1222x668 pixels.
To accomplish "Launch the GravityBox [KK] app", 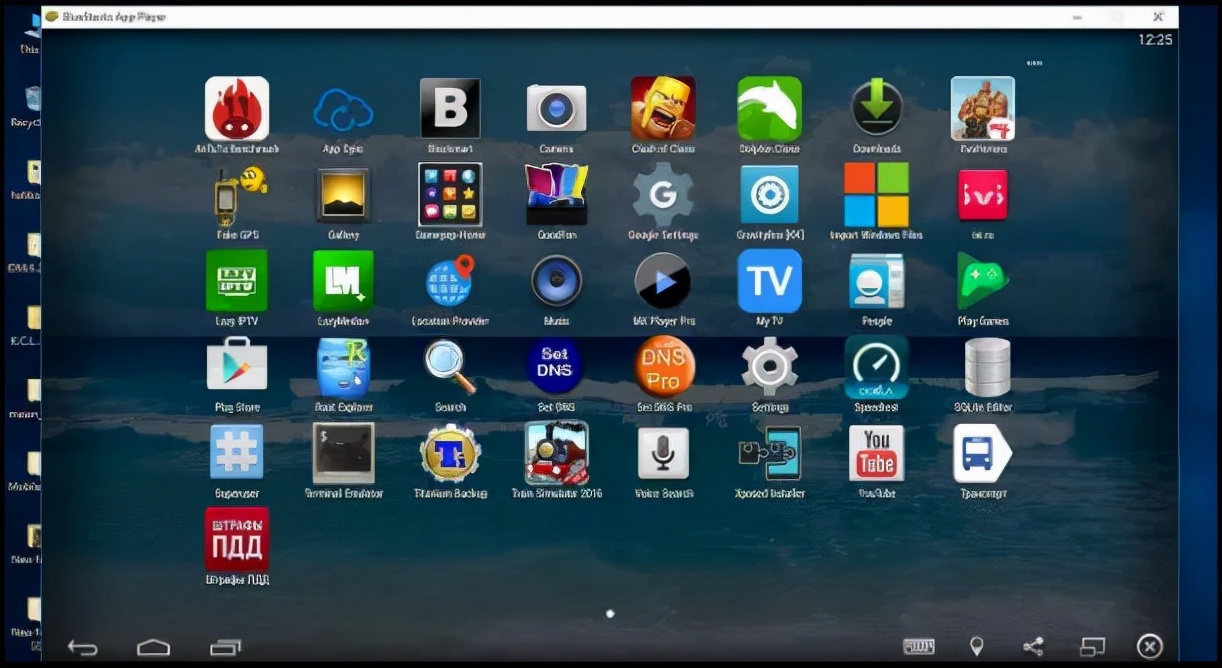I will [x=769, y=195].
